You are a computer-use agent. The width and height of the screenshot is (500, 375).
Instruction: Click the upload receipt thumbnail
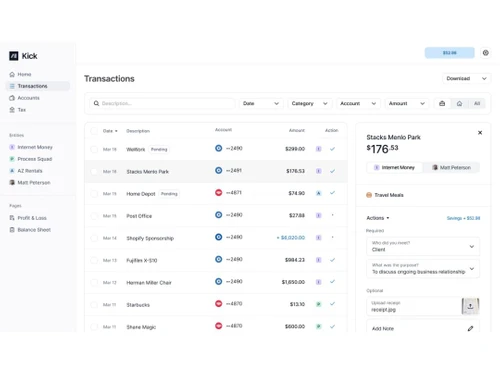[x=470, y=306]
